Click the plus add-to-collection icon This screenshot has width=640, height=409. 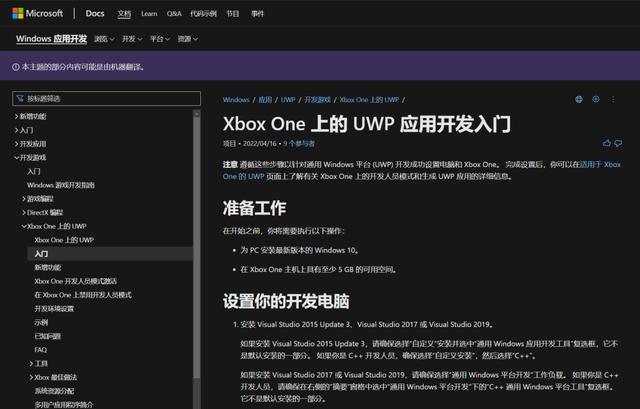pyautogui.click(x=596, y=100)
